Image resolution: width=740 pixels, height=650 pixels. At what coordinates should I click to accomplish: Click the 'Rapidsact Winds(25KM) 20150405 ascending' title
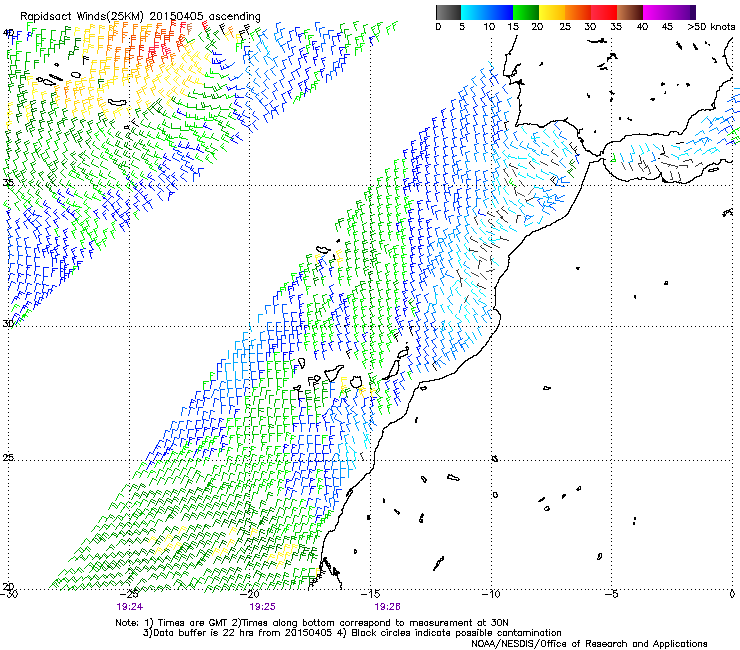click(x=140, y=17)
